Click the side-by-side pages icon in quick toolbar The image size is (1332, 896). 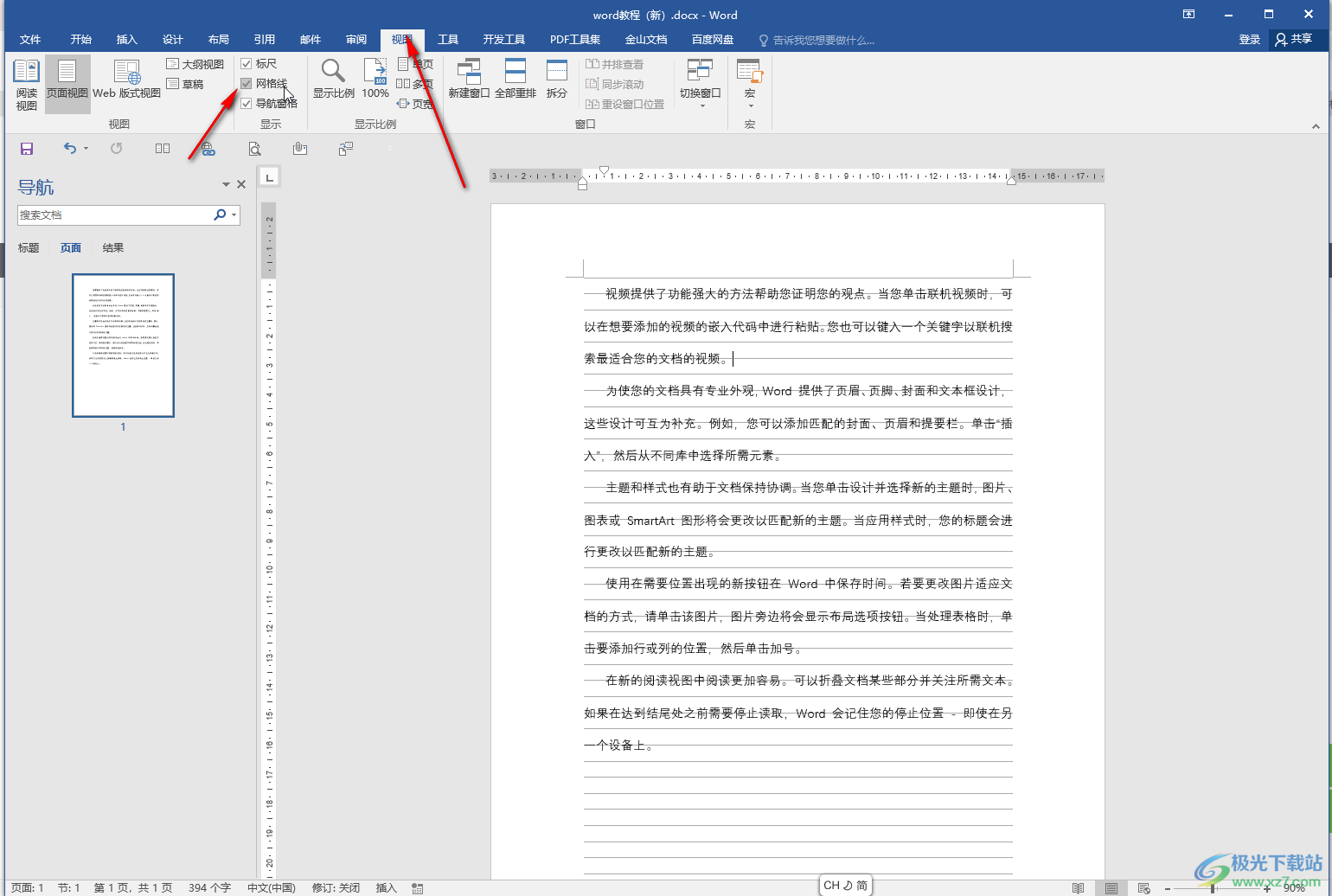click(x=163, y=149)
